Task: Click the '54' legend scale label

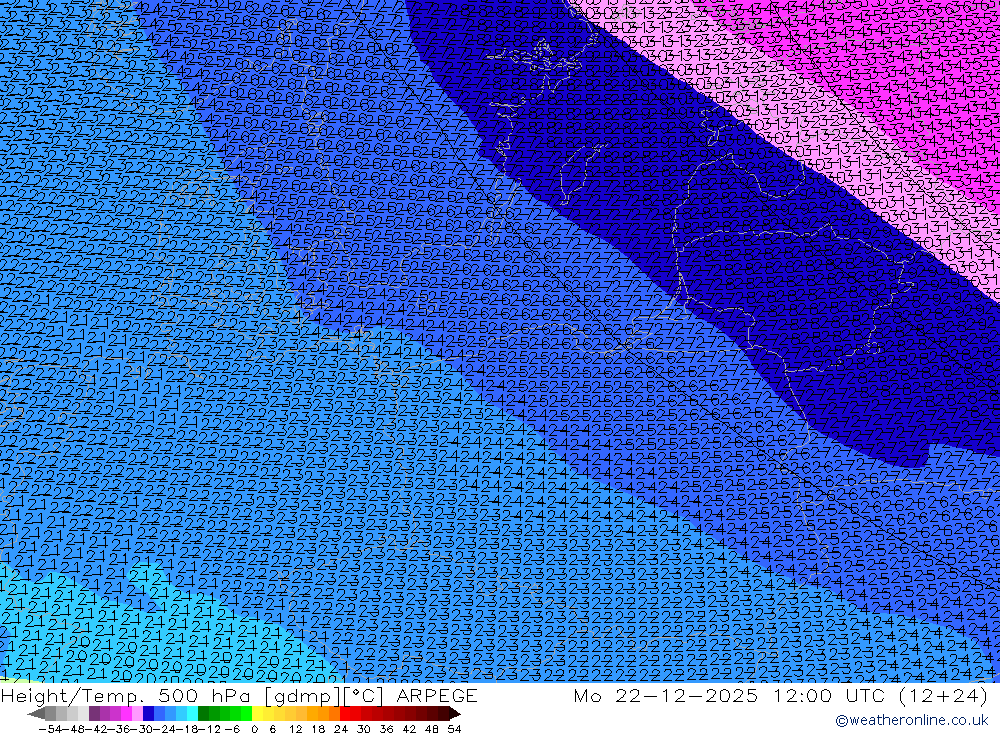Action: coord(454,729)
